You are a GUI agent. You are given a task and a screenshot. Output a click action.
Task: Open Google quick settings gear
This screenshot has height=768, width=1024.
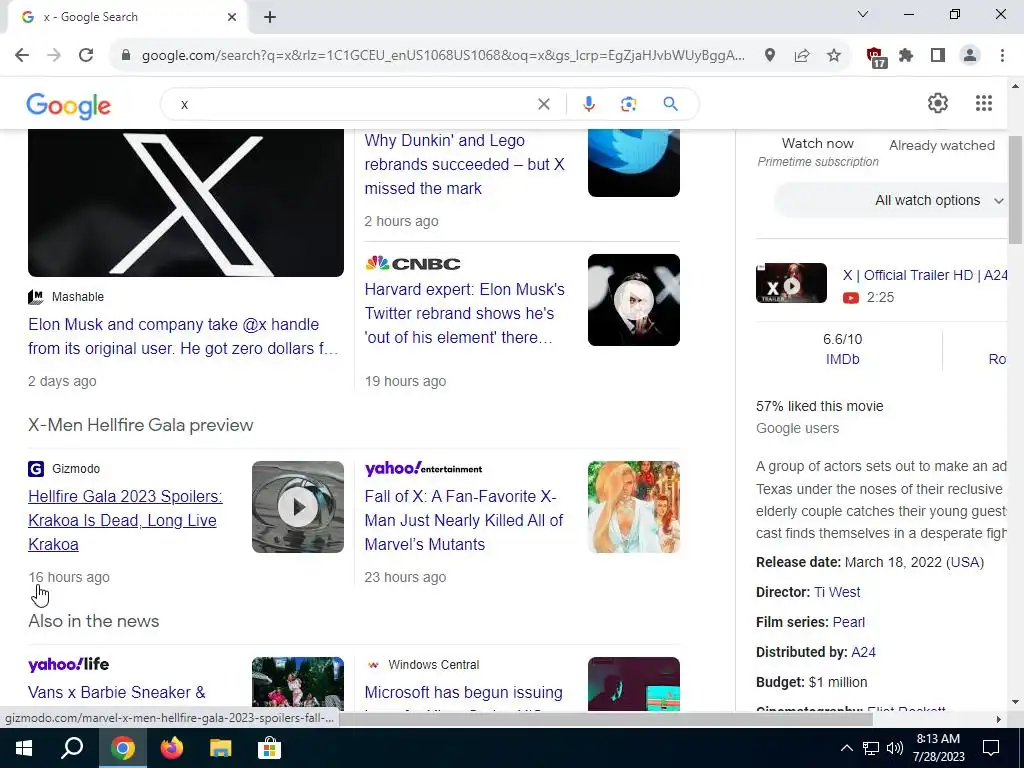938,103
